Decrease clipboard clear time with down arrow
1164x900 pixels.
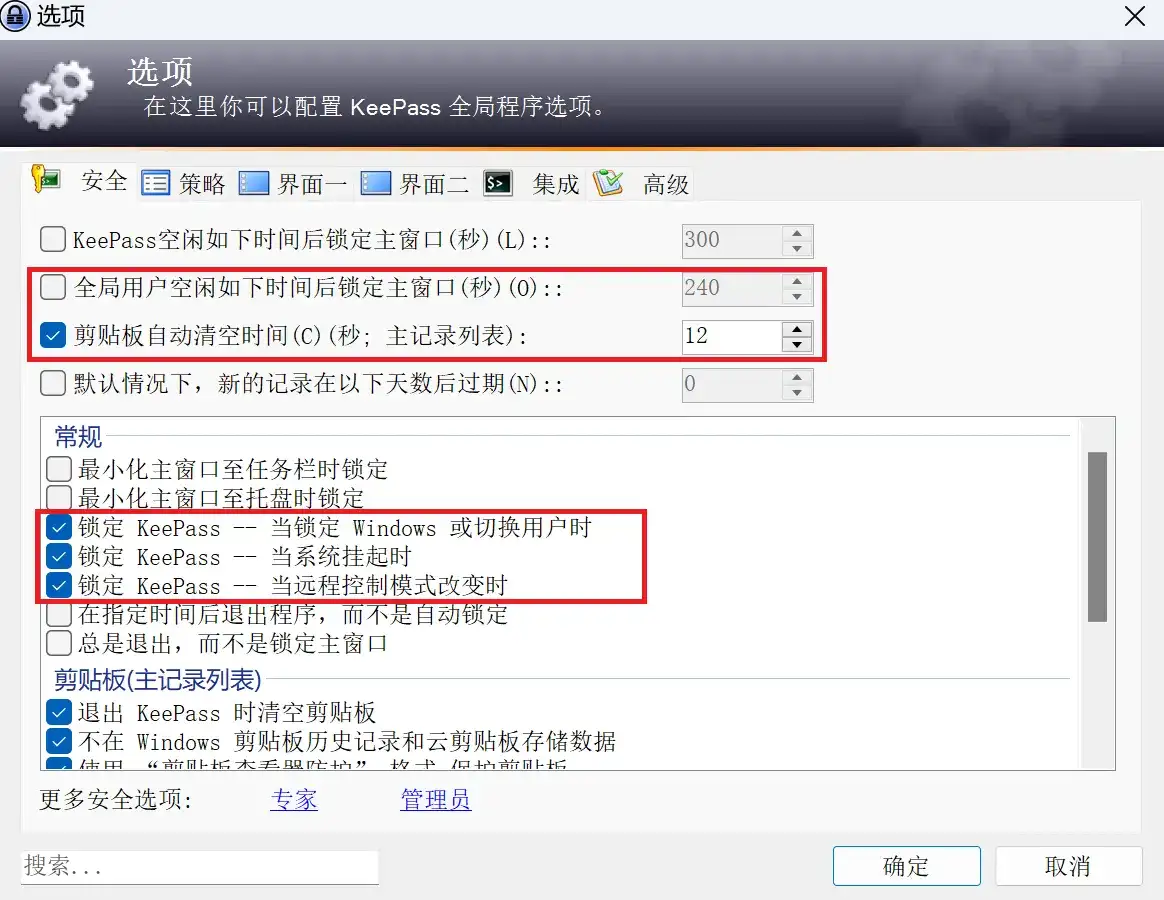(x=797, y=344)
